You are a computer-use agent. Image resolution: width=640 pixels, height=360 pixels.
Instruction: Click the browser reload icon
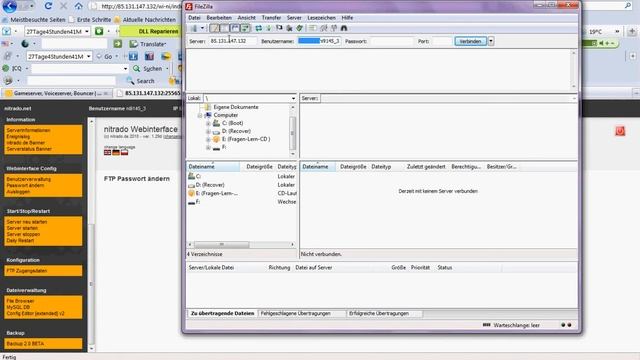[x=48, y=6]
